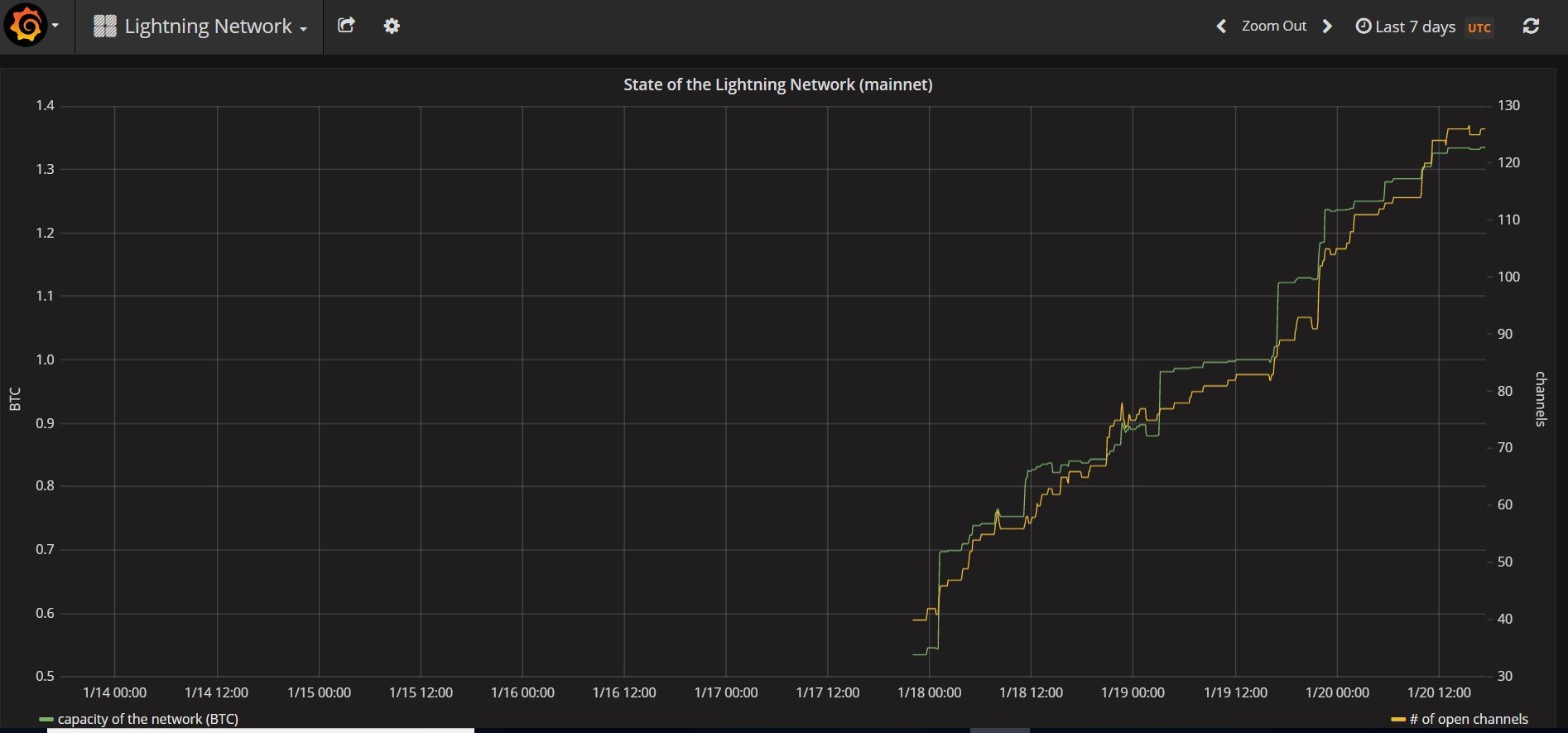Click the 110 channels axis tick label
This screenshot has height=733, width=1568.
pos(1509,219)
